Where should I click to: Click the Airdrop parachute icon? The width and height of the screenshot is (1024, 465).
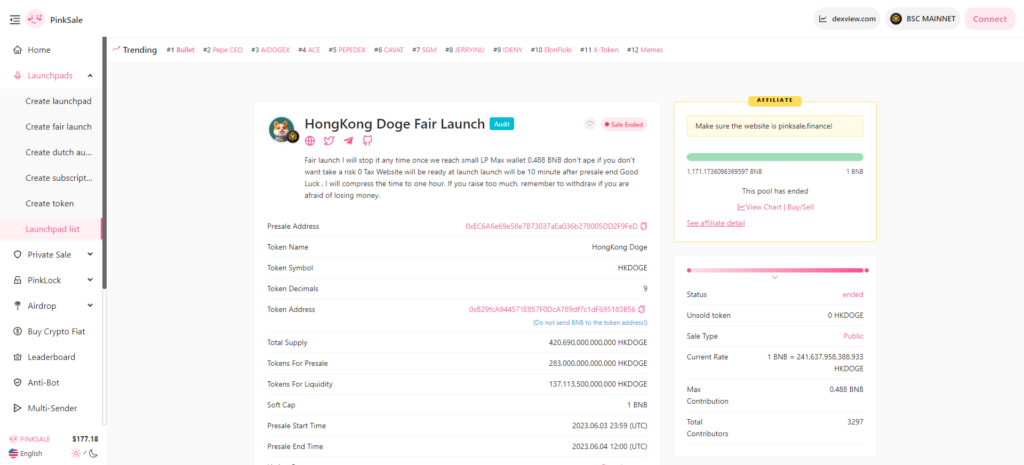click(18, 306)
